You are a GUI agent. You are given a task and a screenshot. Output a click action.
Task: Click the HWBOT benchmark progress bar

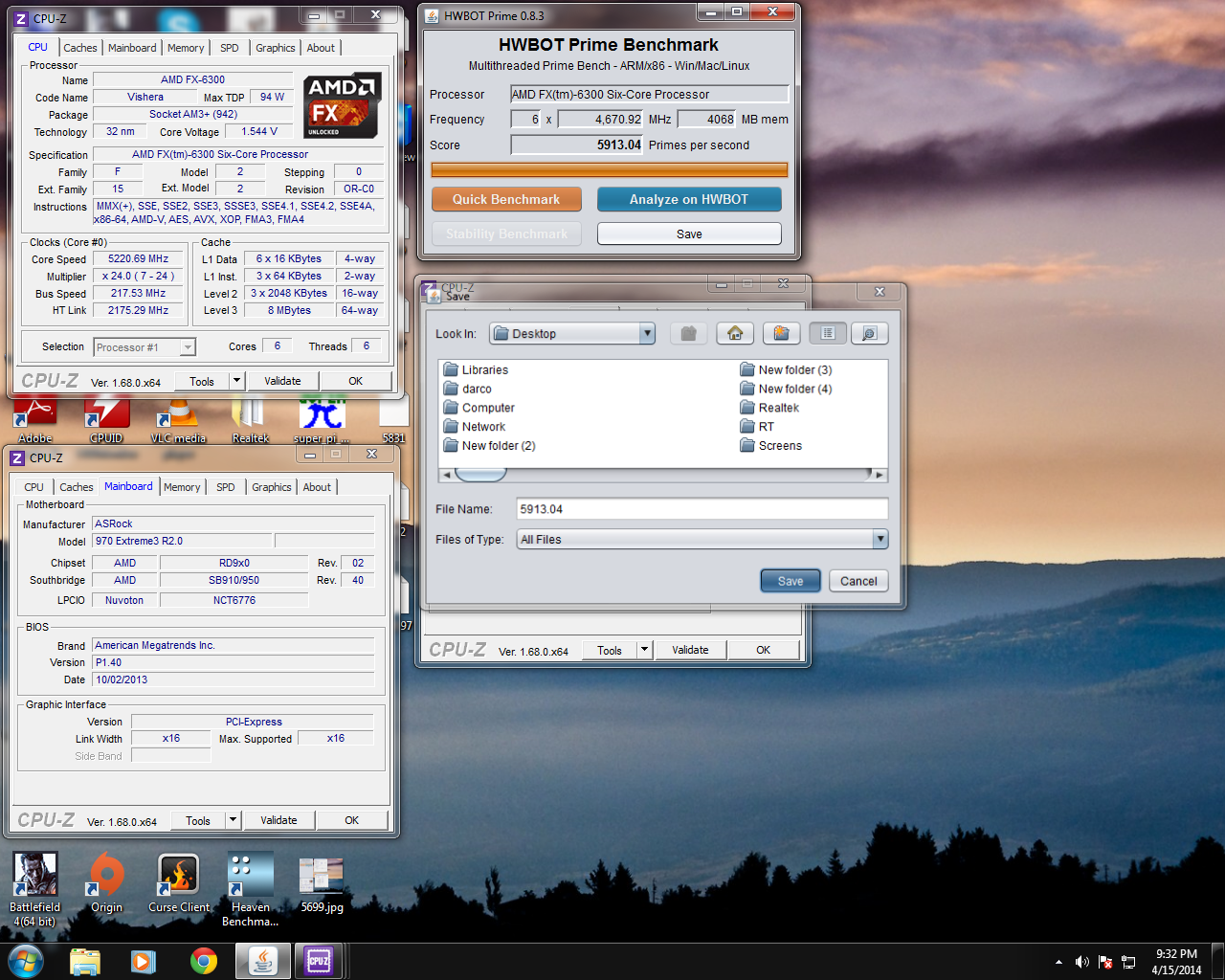[x=609, y=169]
